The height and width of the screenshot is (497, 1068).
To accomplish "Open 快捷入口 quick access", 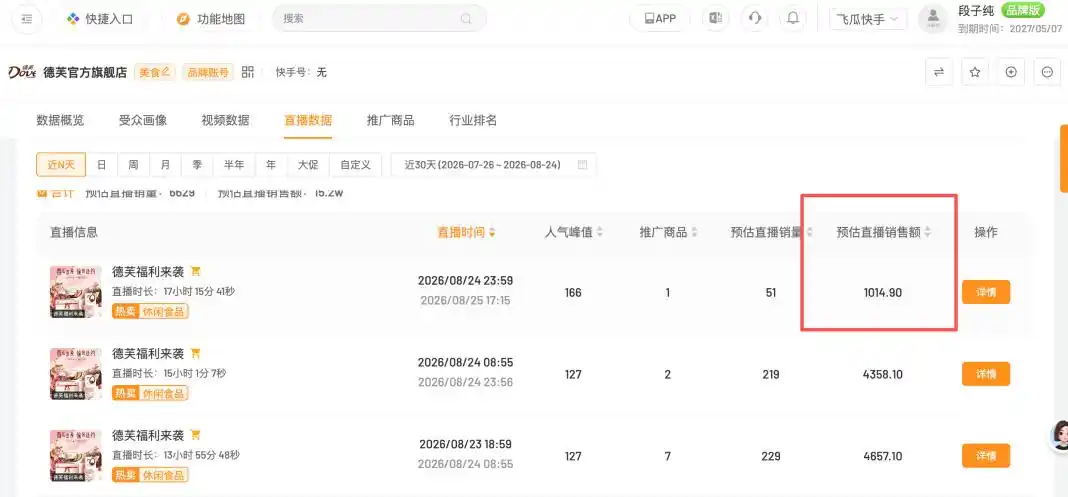I will [100, 19].
